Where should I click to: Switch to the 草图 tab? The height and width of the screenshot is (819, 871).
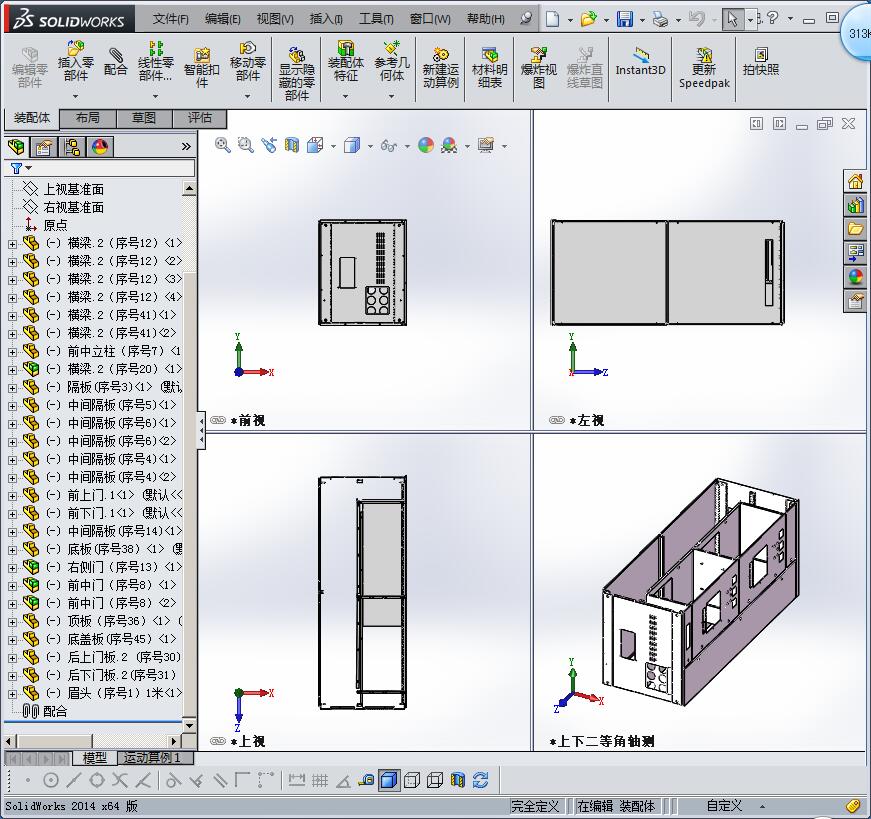click(144, 118)
